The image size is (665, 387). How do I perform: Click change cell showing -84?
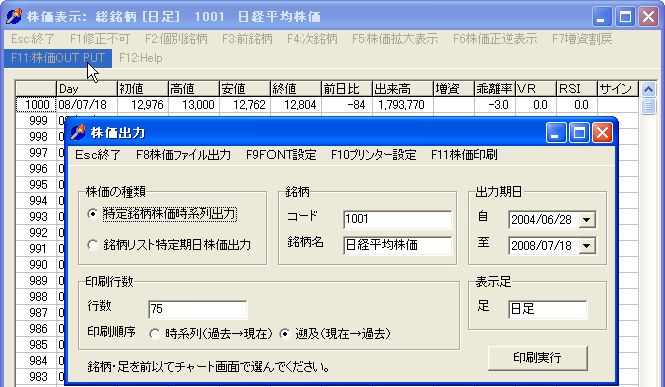pyautogui.click(x=346, y=105)
